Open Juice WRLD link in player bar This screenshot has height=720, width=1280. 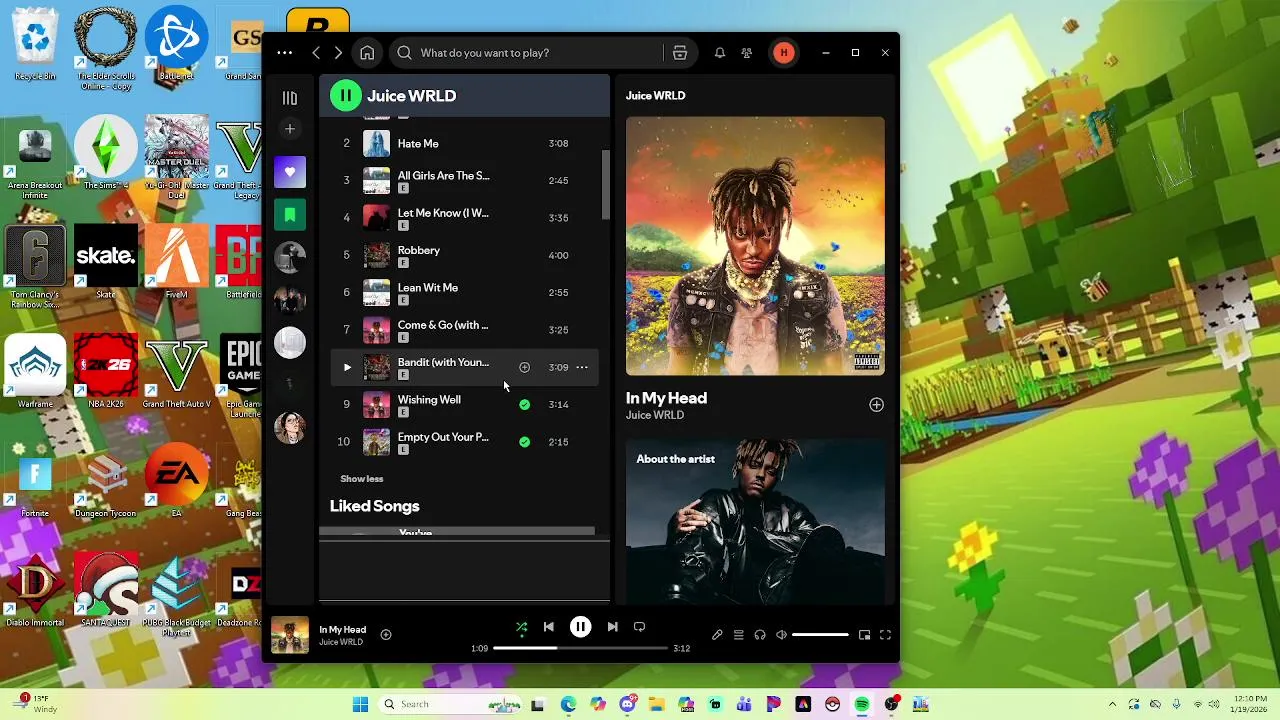[341, 642]
